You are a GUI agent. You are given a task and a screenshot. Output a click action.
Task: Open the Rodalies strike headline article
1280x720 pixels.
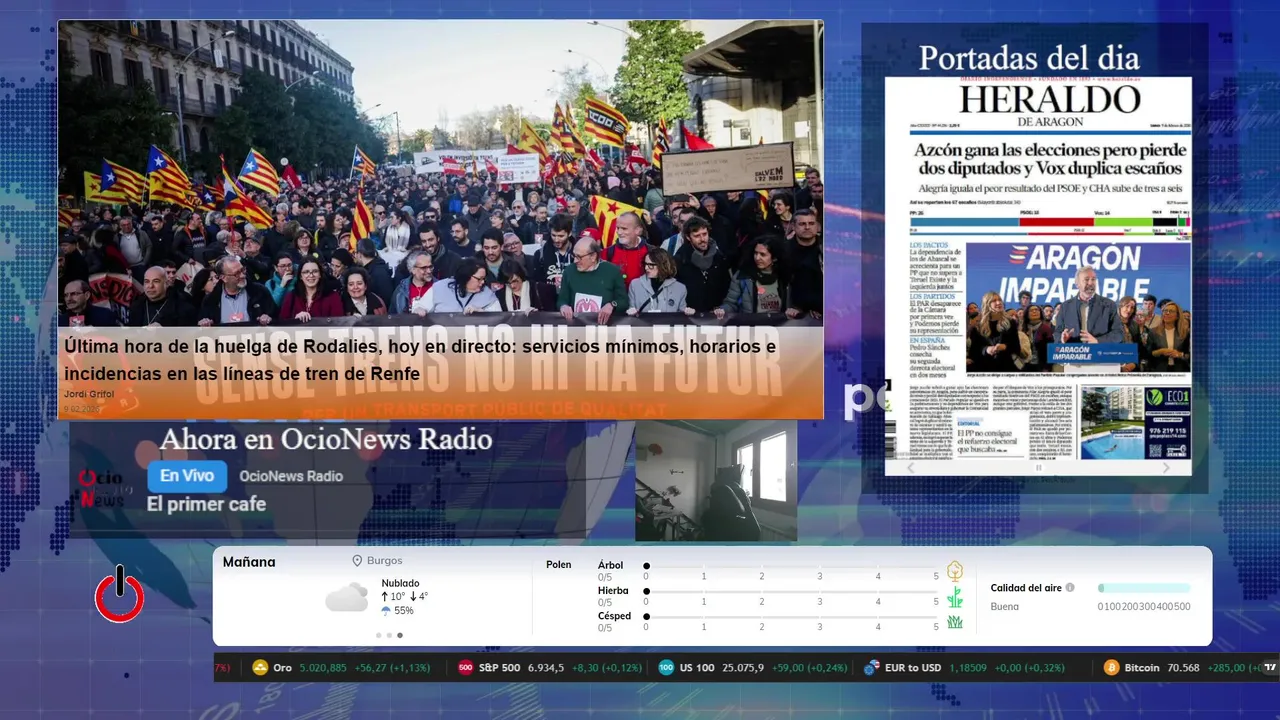(x=420, y=359)
